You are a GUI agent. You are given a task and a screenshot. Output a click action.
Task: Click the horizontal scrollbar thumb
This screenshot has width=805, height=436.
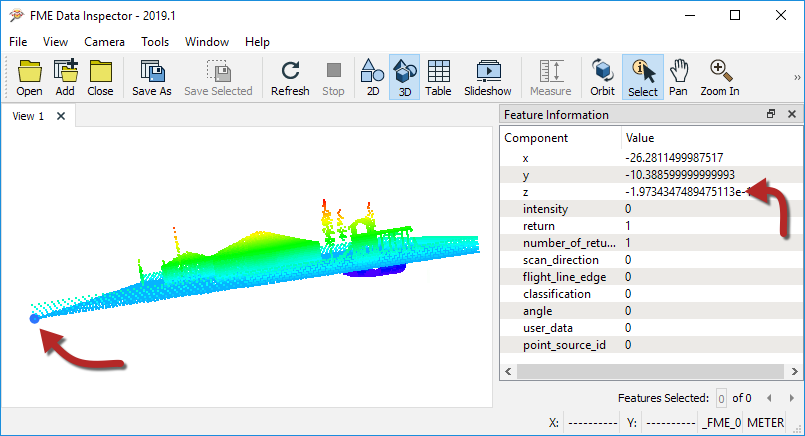(650, 371)
